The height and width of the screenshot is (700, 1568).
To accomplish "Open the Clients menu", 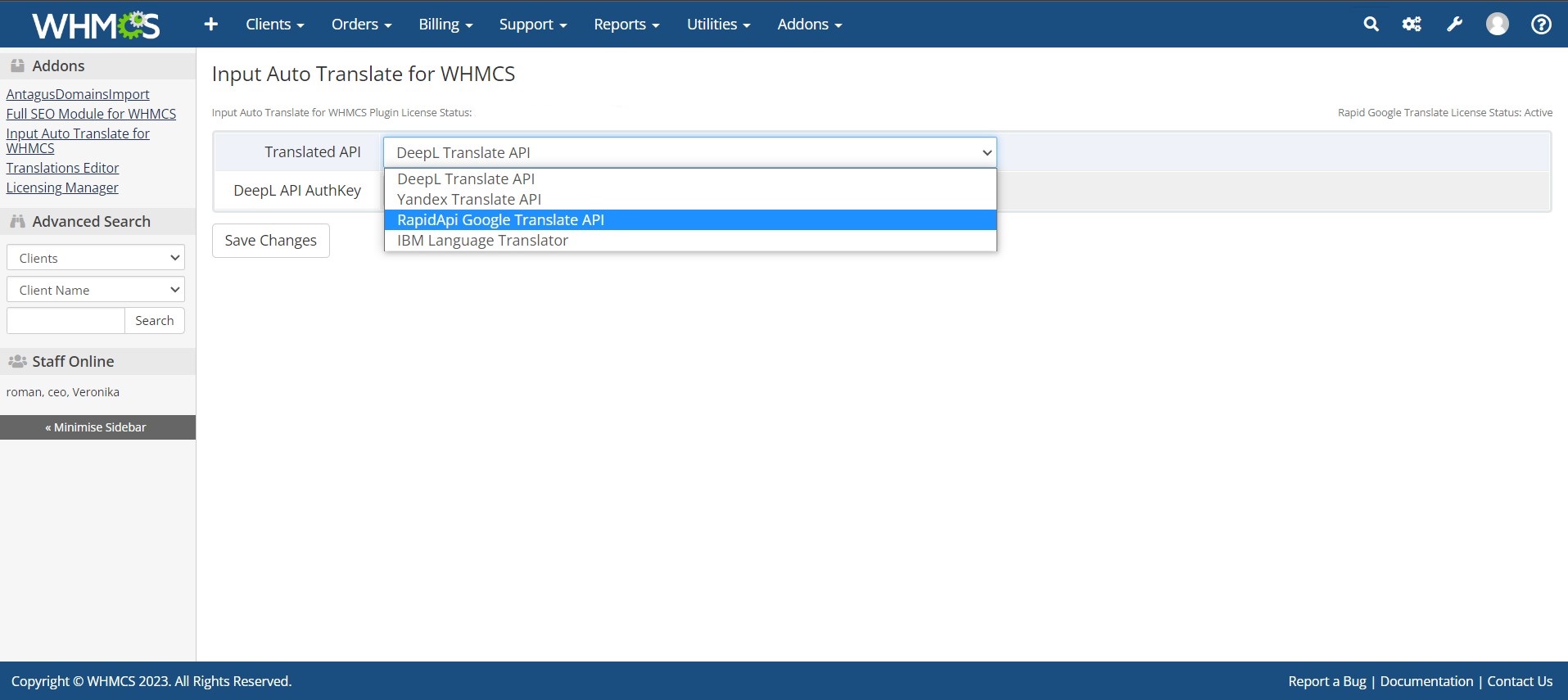I will [x=275, y=25].
